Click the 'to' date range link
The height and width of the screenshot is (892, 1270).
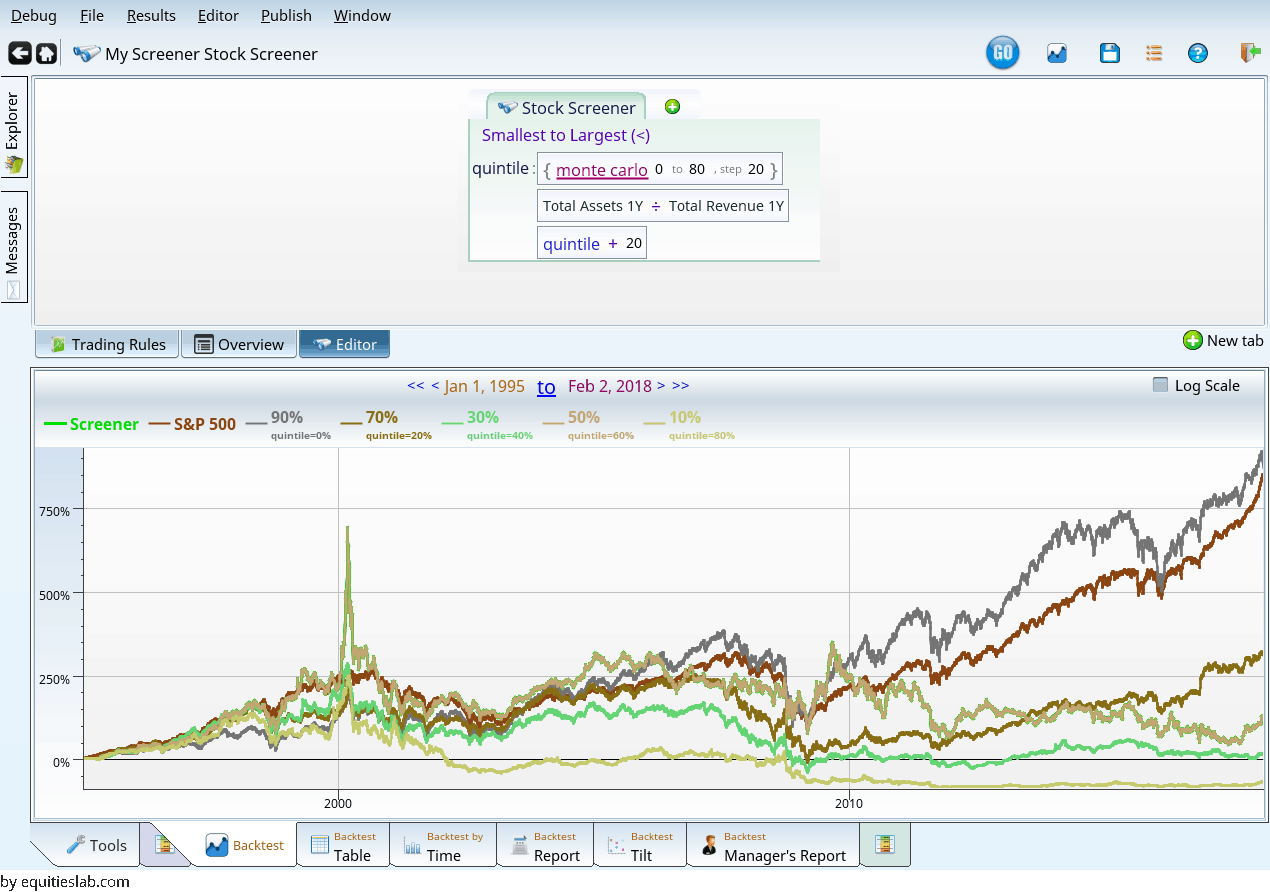click(x=546, y=387)
